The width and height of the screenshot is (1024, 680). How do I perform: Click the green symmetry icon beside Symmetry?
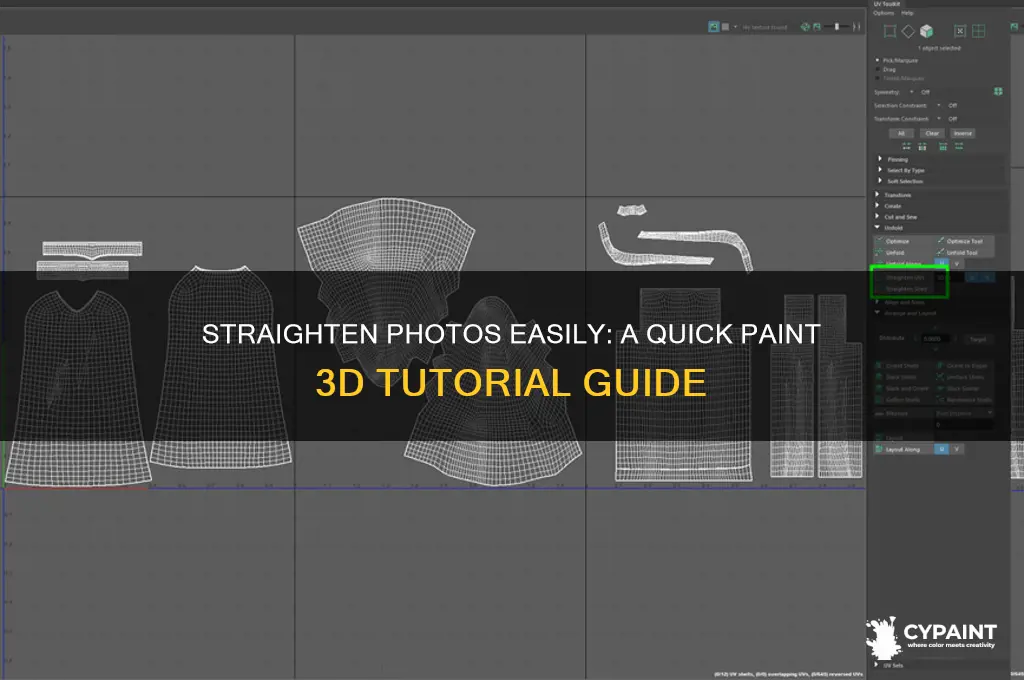[x=998, y=91]
